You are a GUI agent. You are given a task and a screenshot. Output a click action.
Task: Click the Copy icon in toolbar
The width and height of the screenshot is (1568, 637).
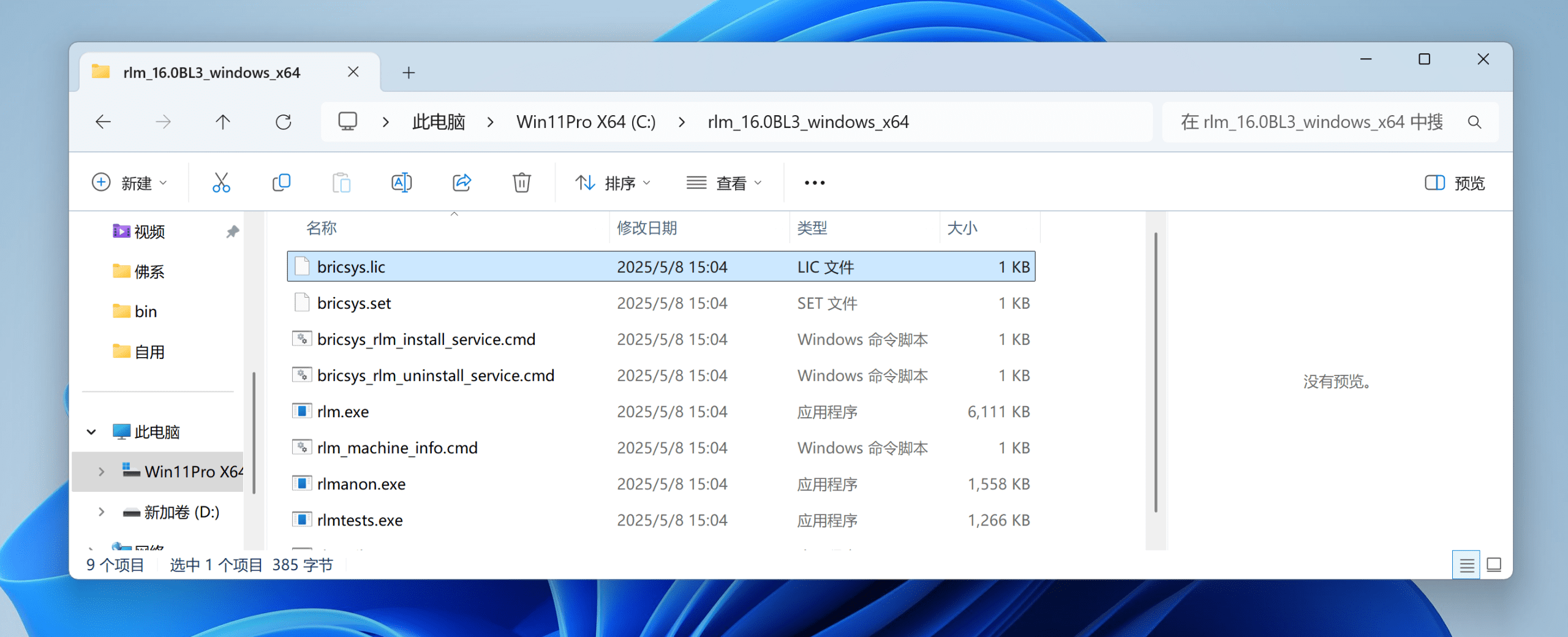(x=281, y=183)
